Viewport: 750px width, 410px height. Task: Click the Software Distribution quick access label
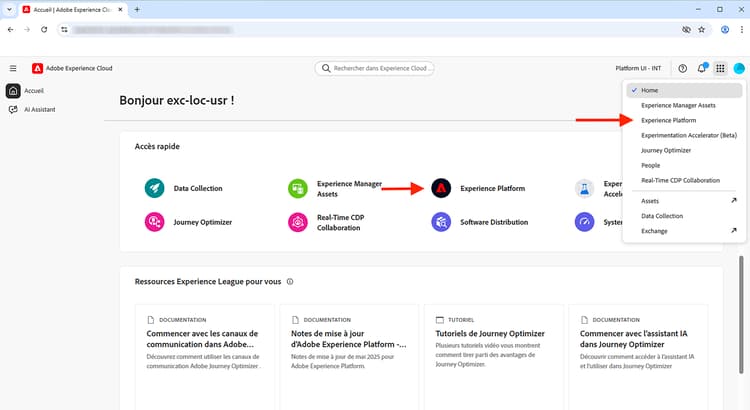pyautogui.click(x=494, y=222)
